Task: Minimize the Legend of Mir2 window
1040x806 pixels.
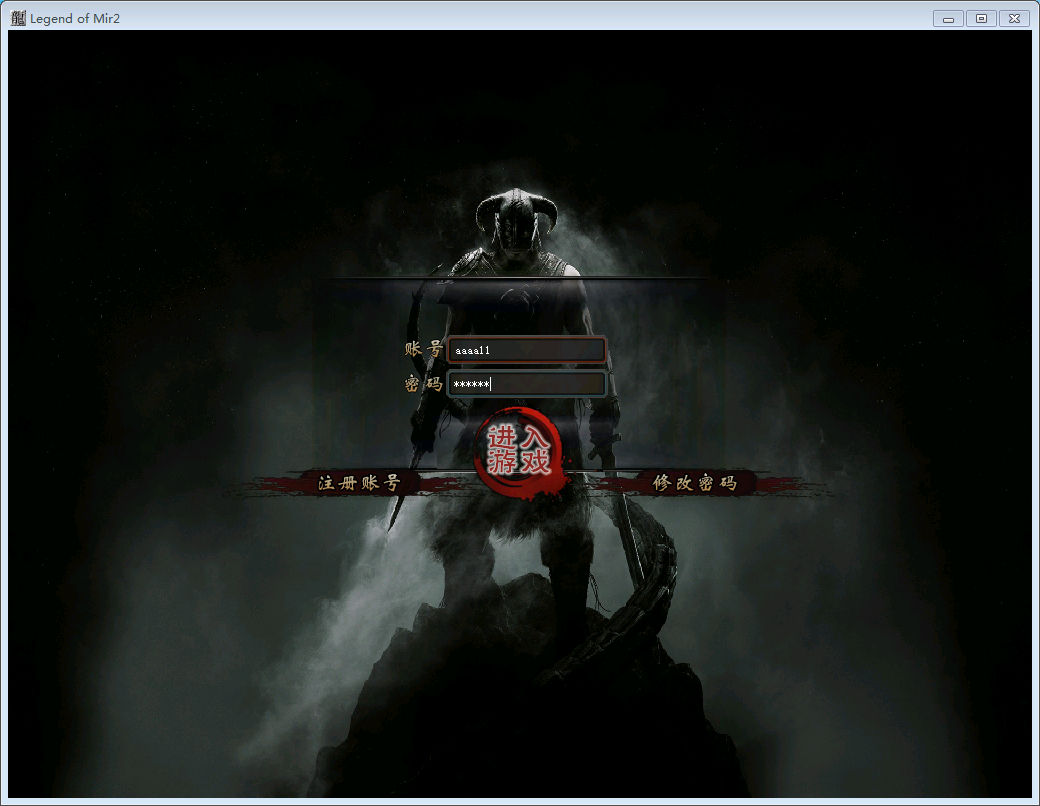Action: pyautogui.click(x=948, y=19)
